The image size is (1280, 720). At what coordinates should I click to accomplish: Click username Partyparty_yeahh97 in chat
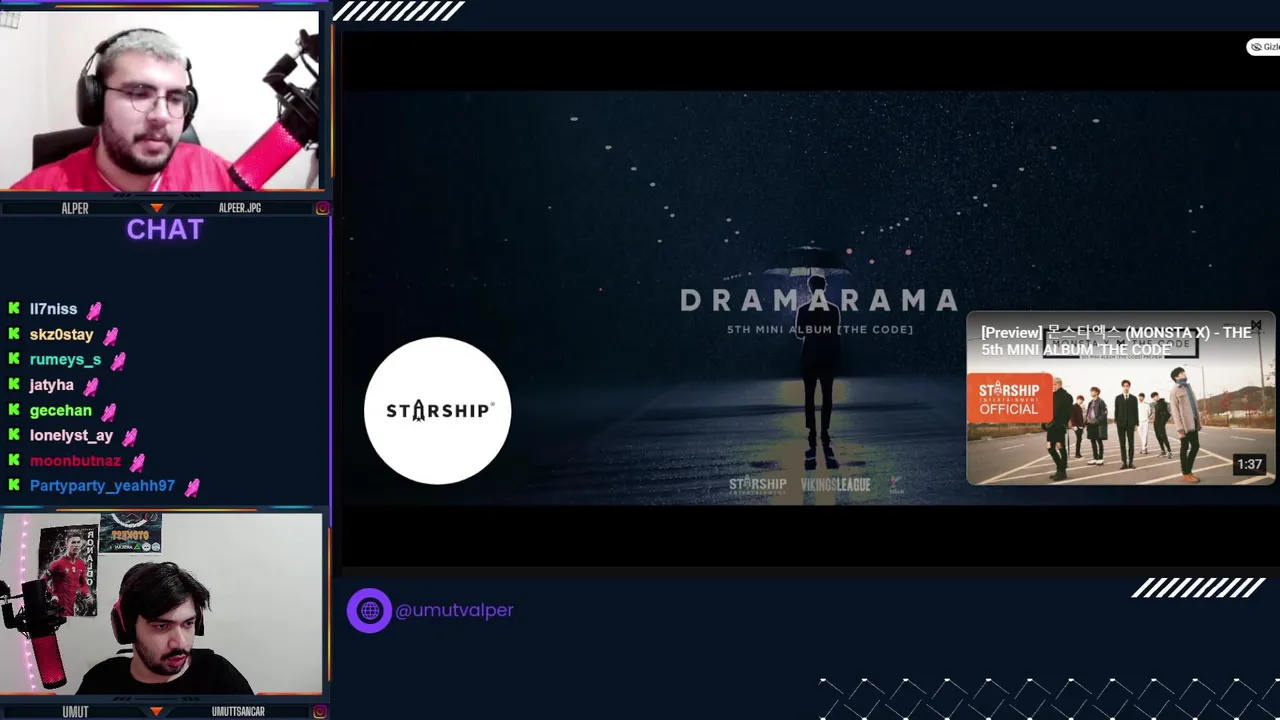pos(102,485)
